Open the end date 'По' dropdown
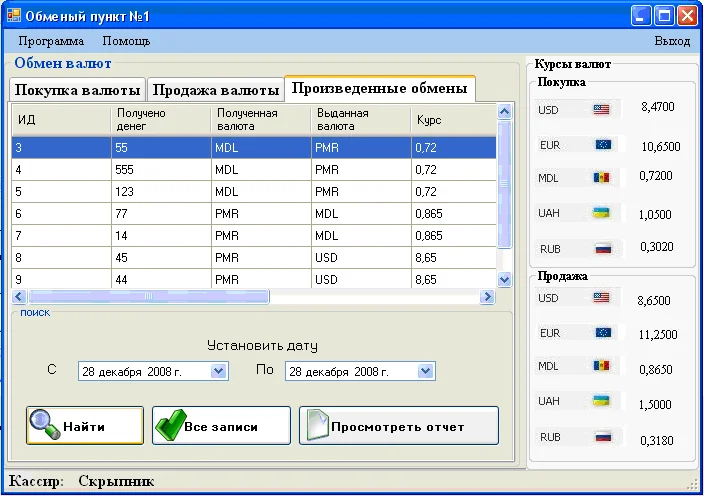The width and height of the screenshot is (704, 496). click(x=426, y=371)
